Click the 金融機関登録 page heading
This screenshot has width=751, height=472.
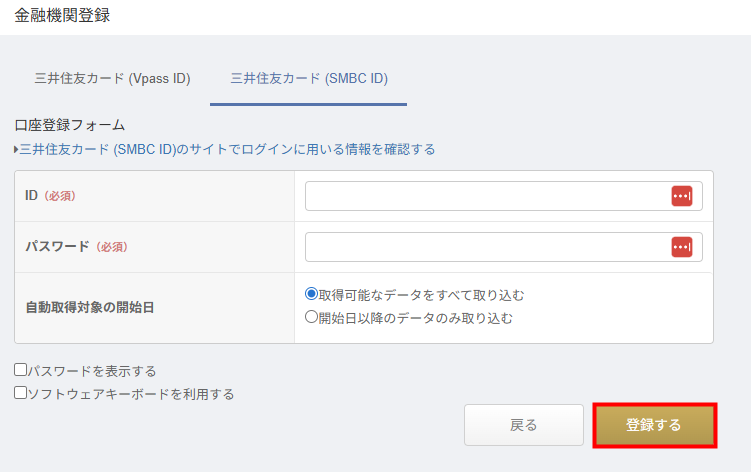click(x=62, y=15)
